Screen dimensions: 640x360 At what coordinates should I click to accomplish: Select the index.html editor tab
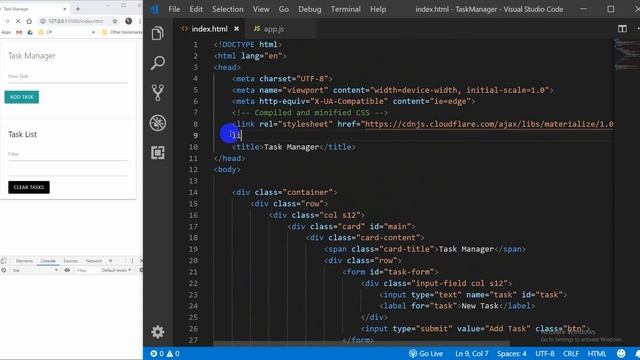pyautogui.click(x=210, y=29)
